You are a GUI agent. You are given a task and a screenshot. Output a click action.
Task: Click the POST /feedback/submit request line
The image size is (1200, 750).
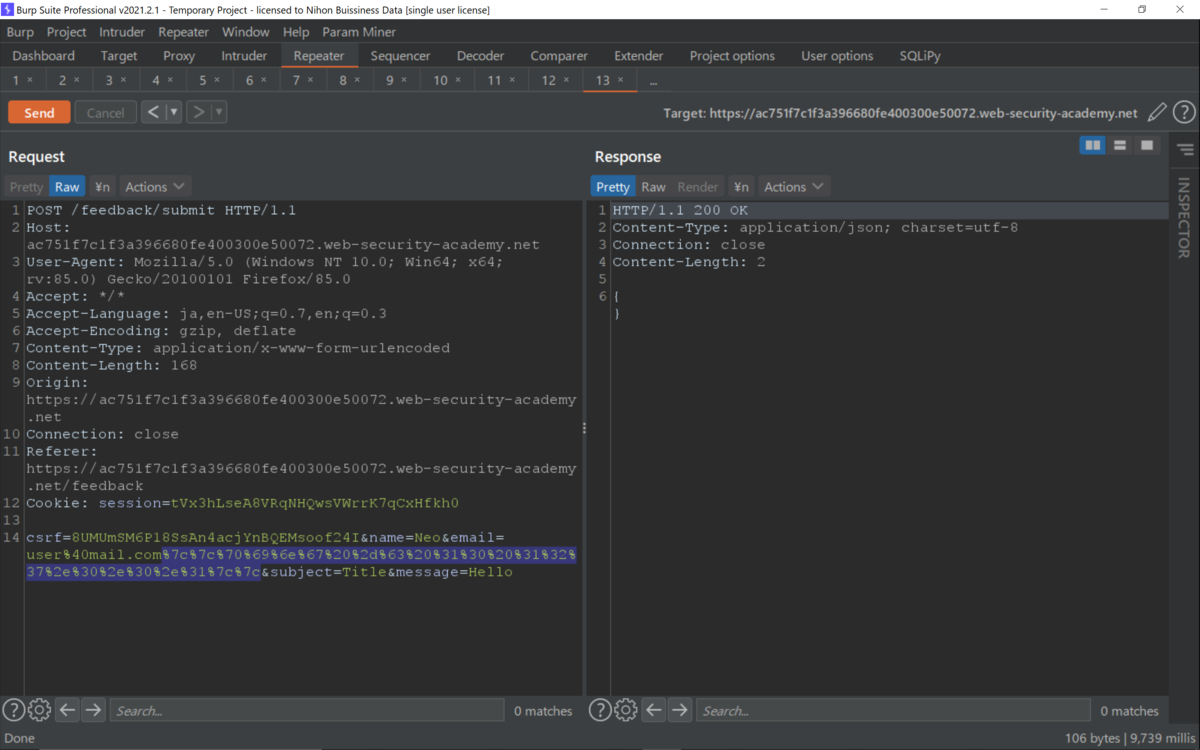click(161, 210)
